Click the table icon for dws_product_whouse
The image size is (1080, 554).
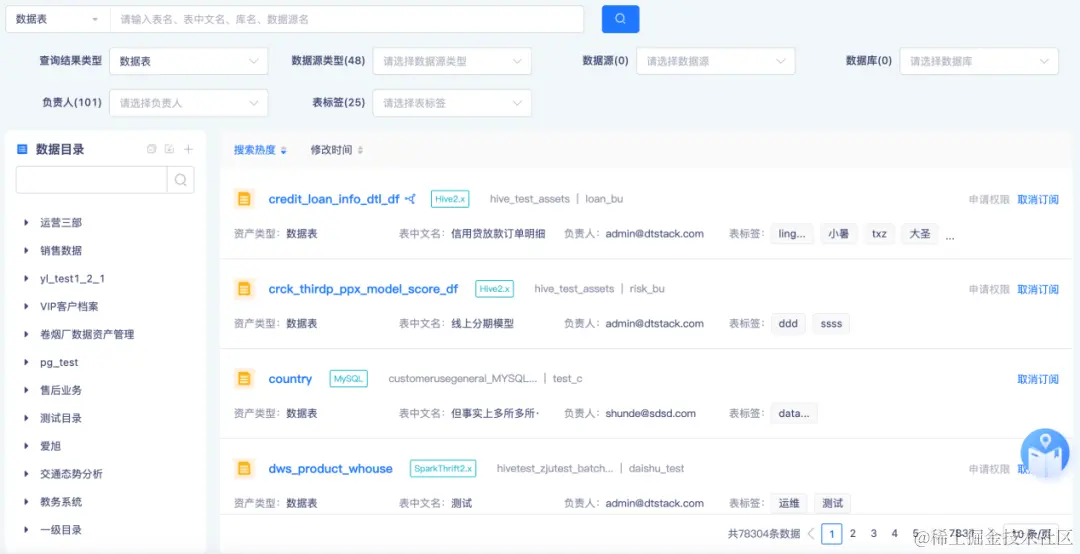tap(243, 469)
